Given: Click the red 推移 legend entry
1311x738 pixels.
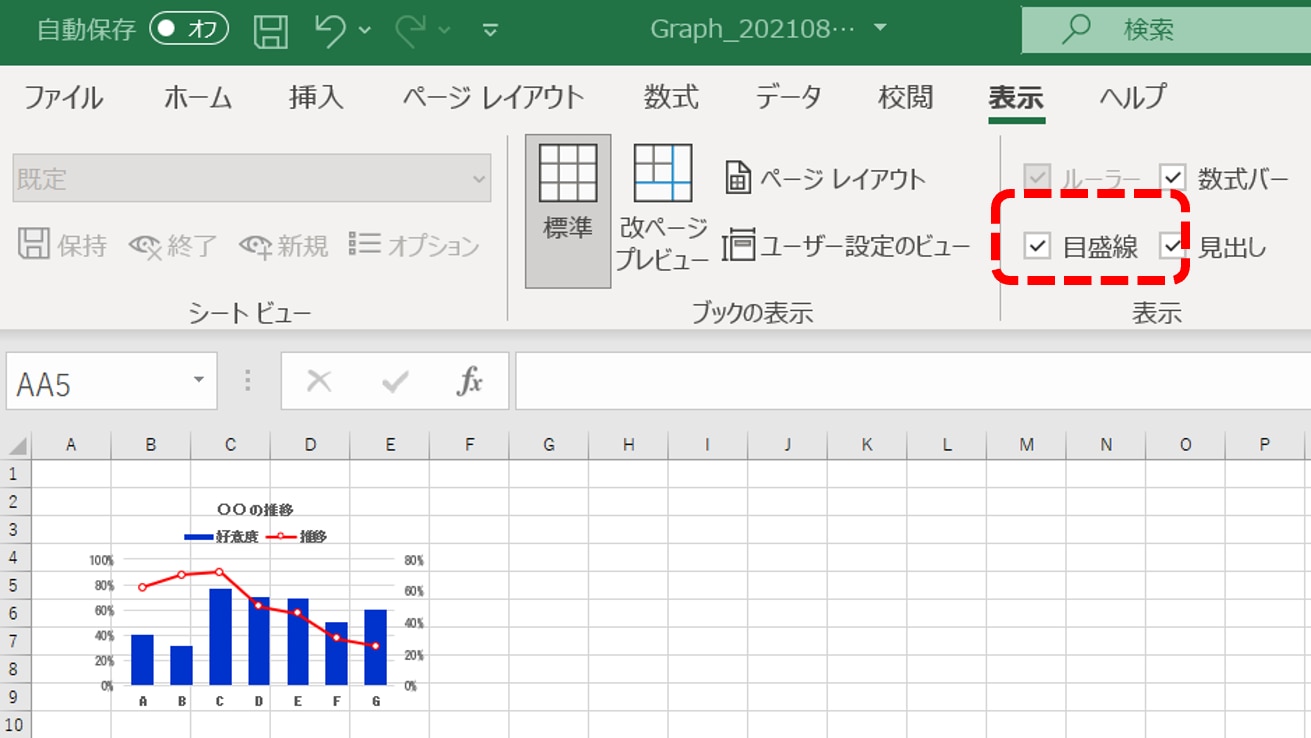Looking at the screenshot, I should (297, 537).
